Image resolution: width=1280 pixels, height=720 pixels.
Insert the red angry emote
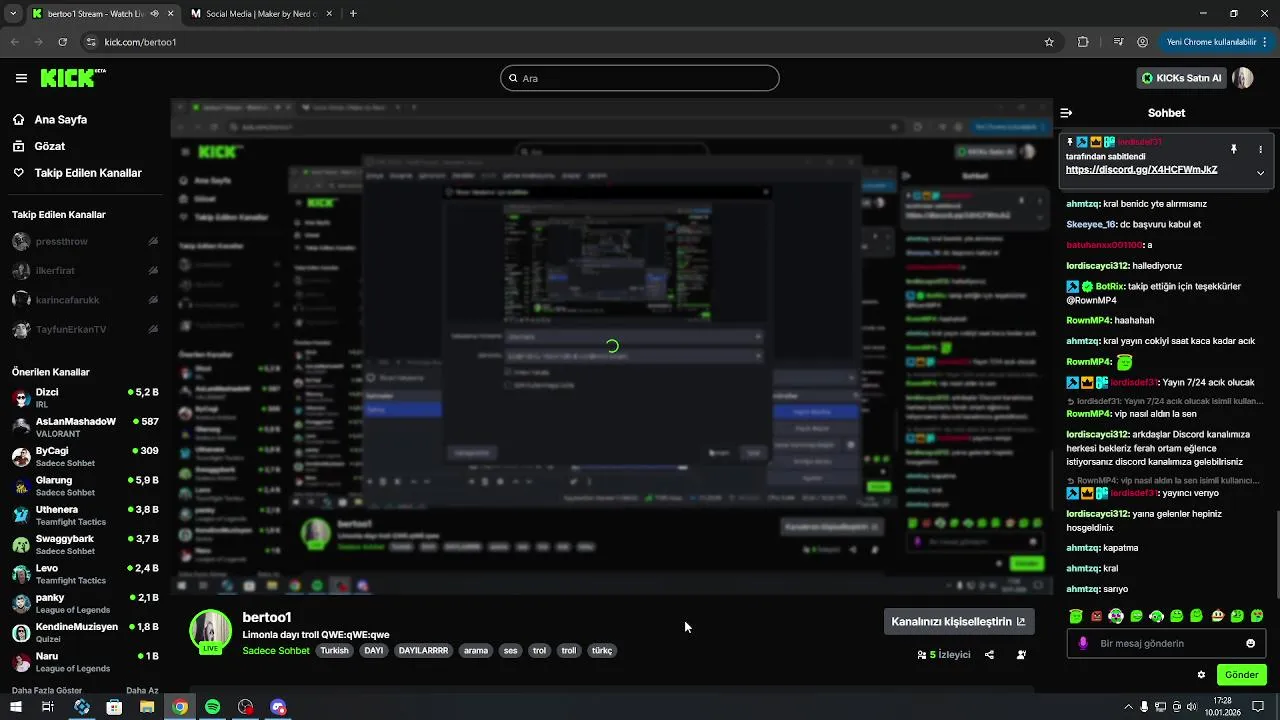tap(1096, 616)
